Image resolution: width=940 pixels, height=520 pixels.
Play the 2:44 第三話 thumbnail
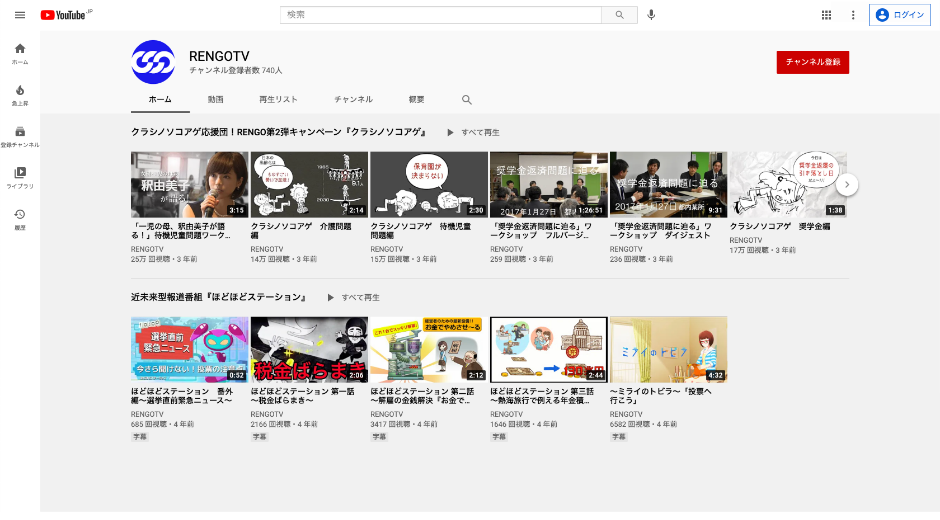(549, 350)
